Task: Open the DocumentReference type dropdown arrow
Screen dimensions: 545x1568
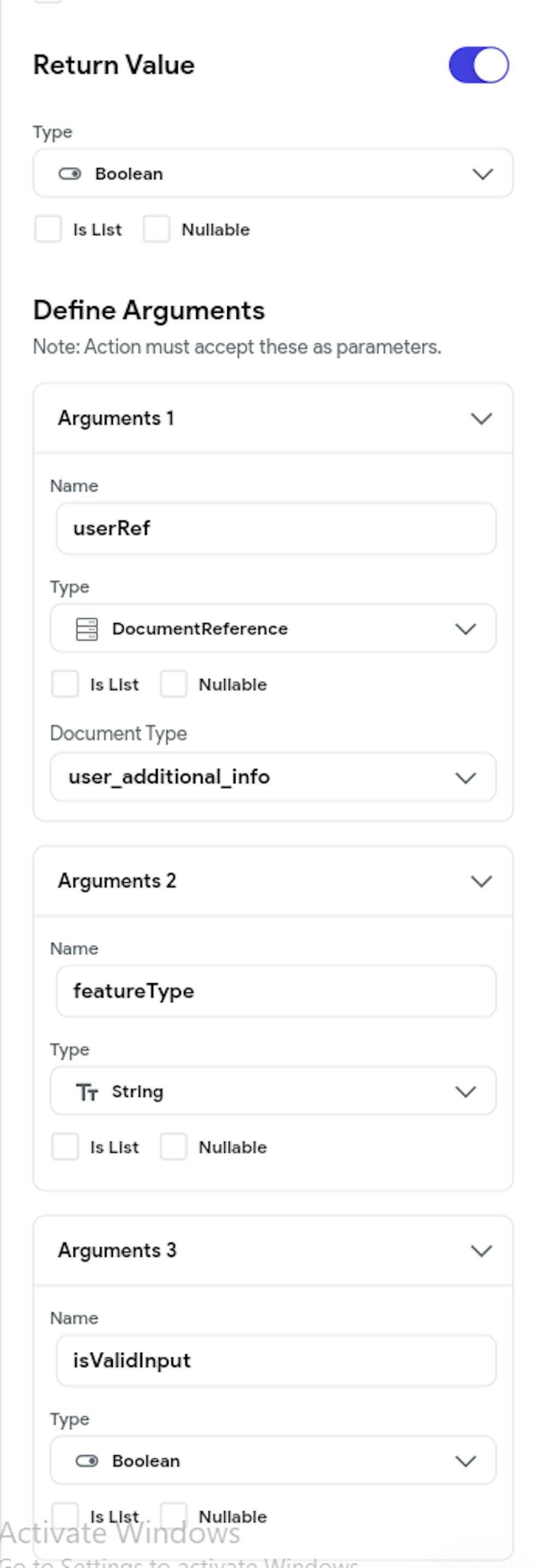Action: (466, 629)
